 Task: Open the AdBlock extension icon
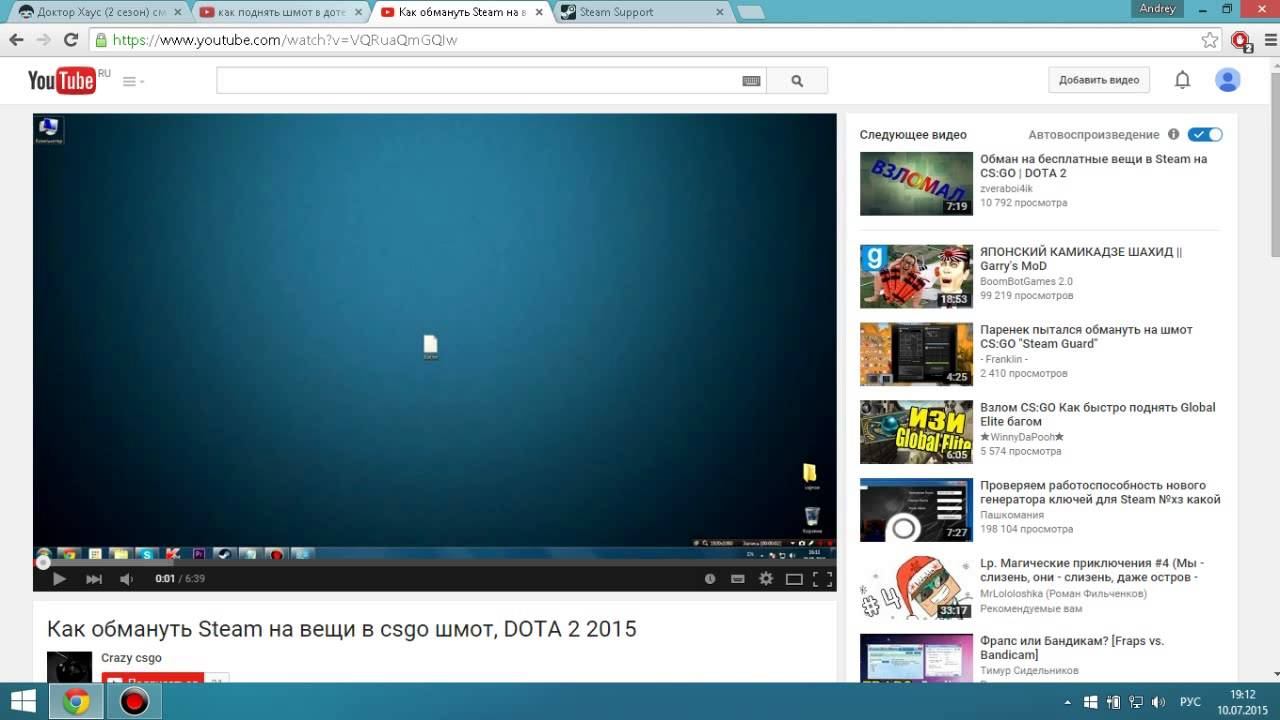click(1240, 40)
